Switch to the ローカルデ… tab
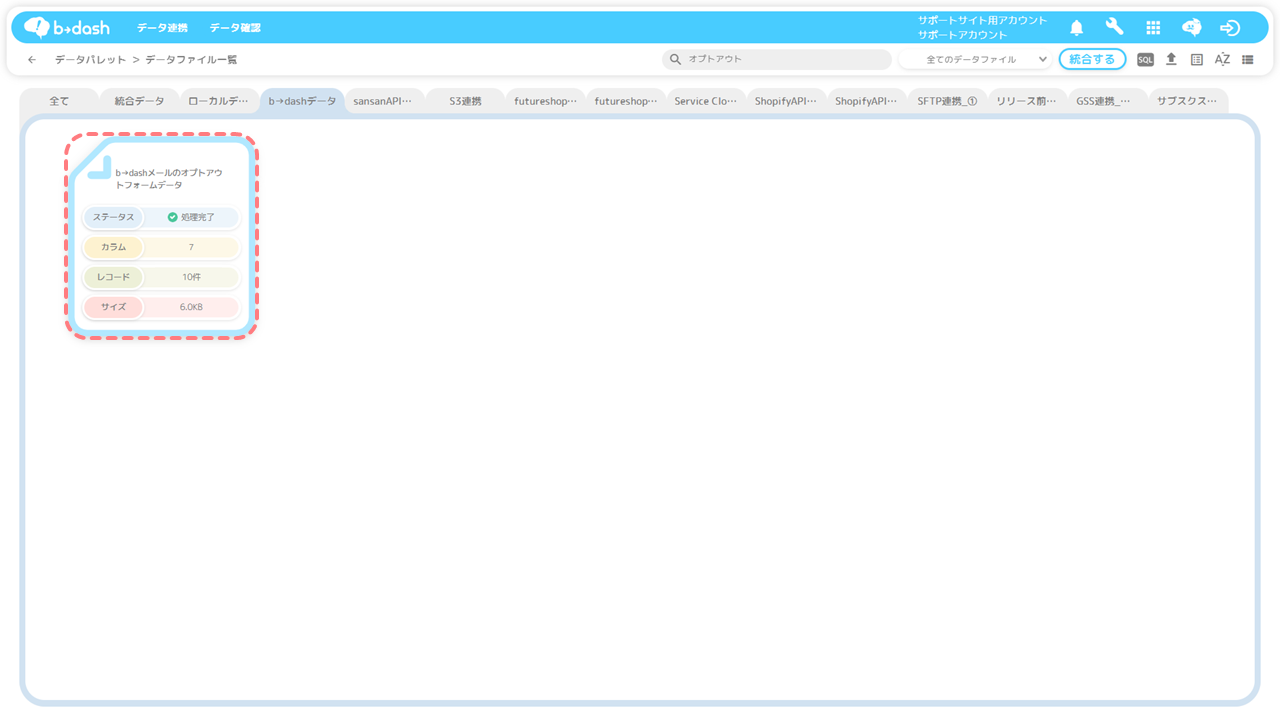Viewport: 1280px width, 720px height. pyautogui.click(x=219, y=101)
